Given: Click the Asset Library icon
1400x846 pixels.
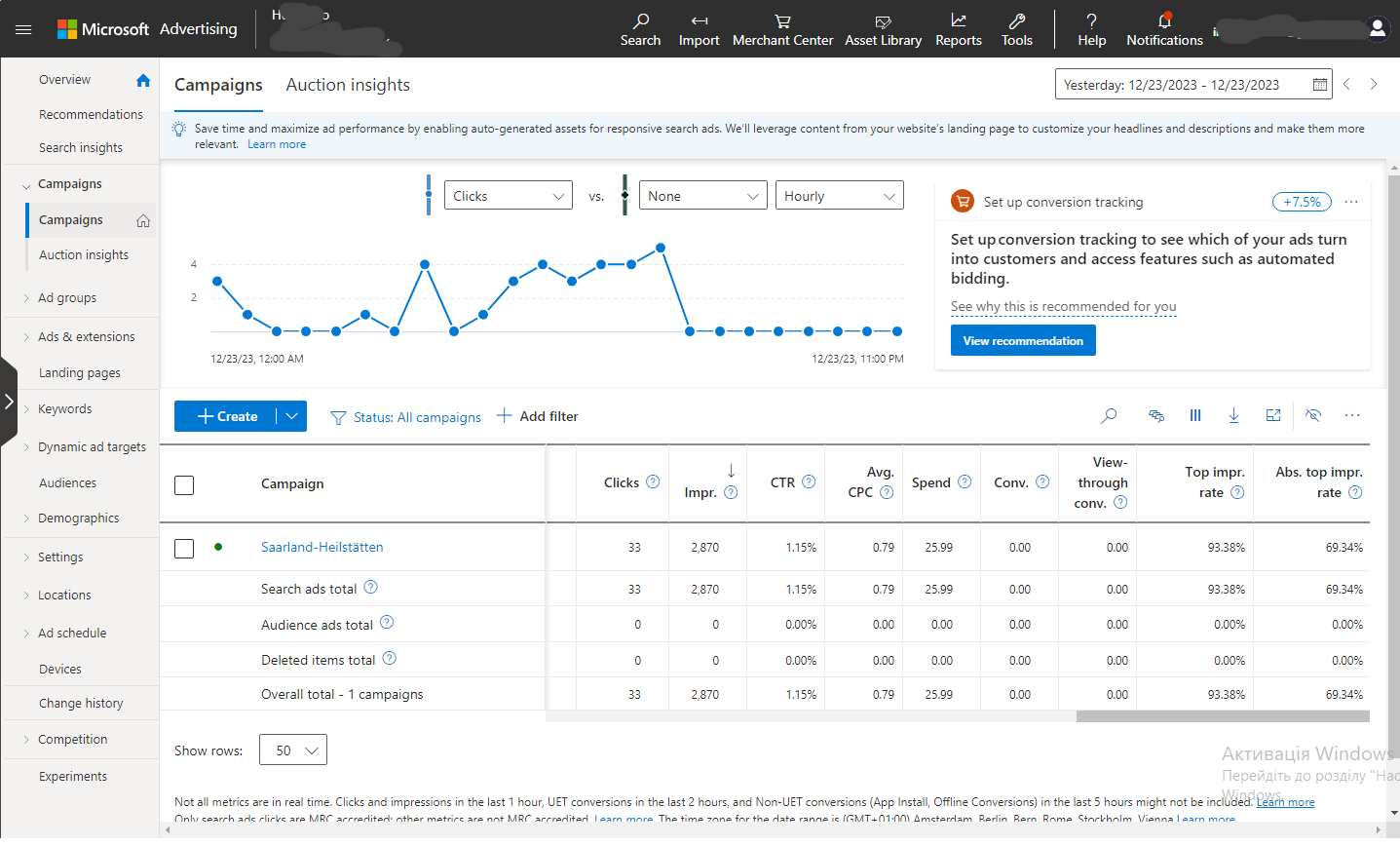Looking at the screenshot, I should click(x=883, y=21).
